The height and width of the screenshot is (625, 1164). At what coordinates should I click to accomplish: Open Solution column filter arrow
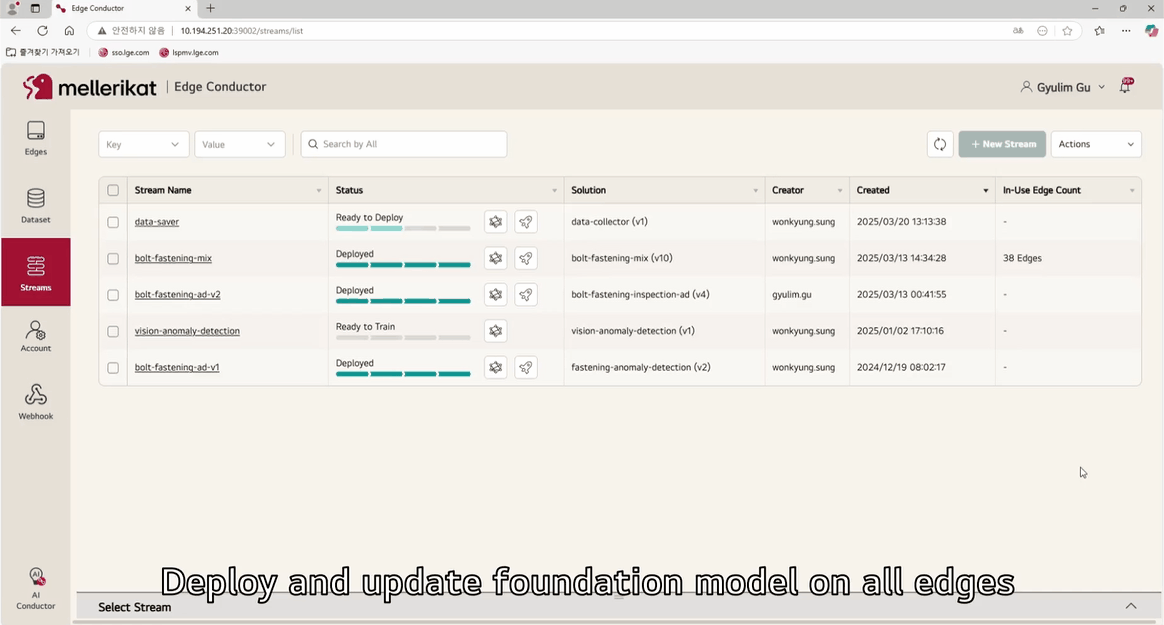pos(755,191)
